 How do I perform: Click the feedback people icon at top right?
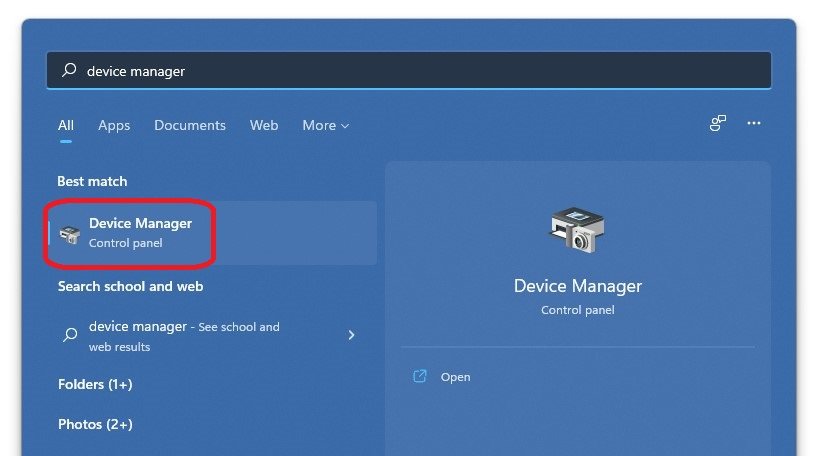(x=718, y=123)
